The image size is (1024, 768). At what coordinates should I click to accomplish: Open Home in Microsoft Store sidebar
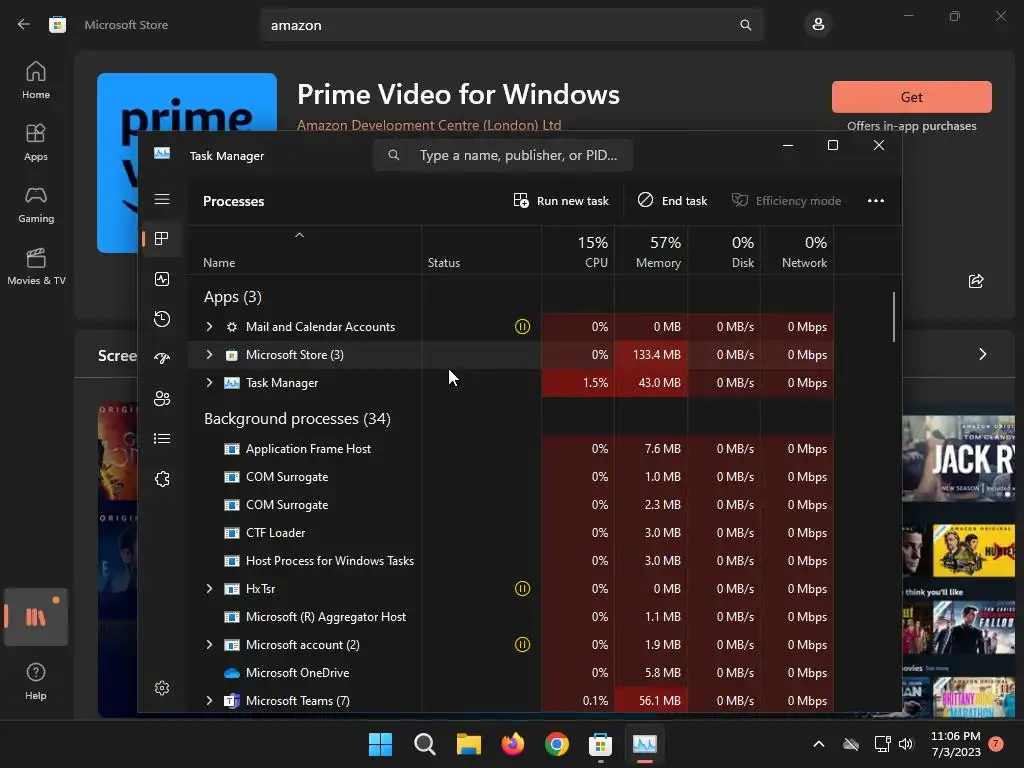point(36,80)
